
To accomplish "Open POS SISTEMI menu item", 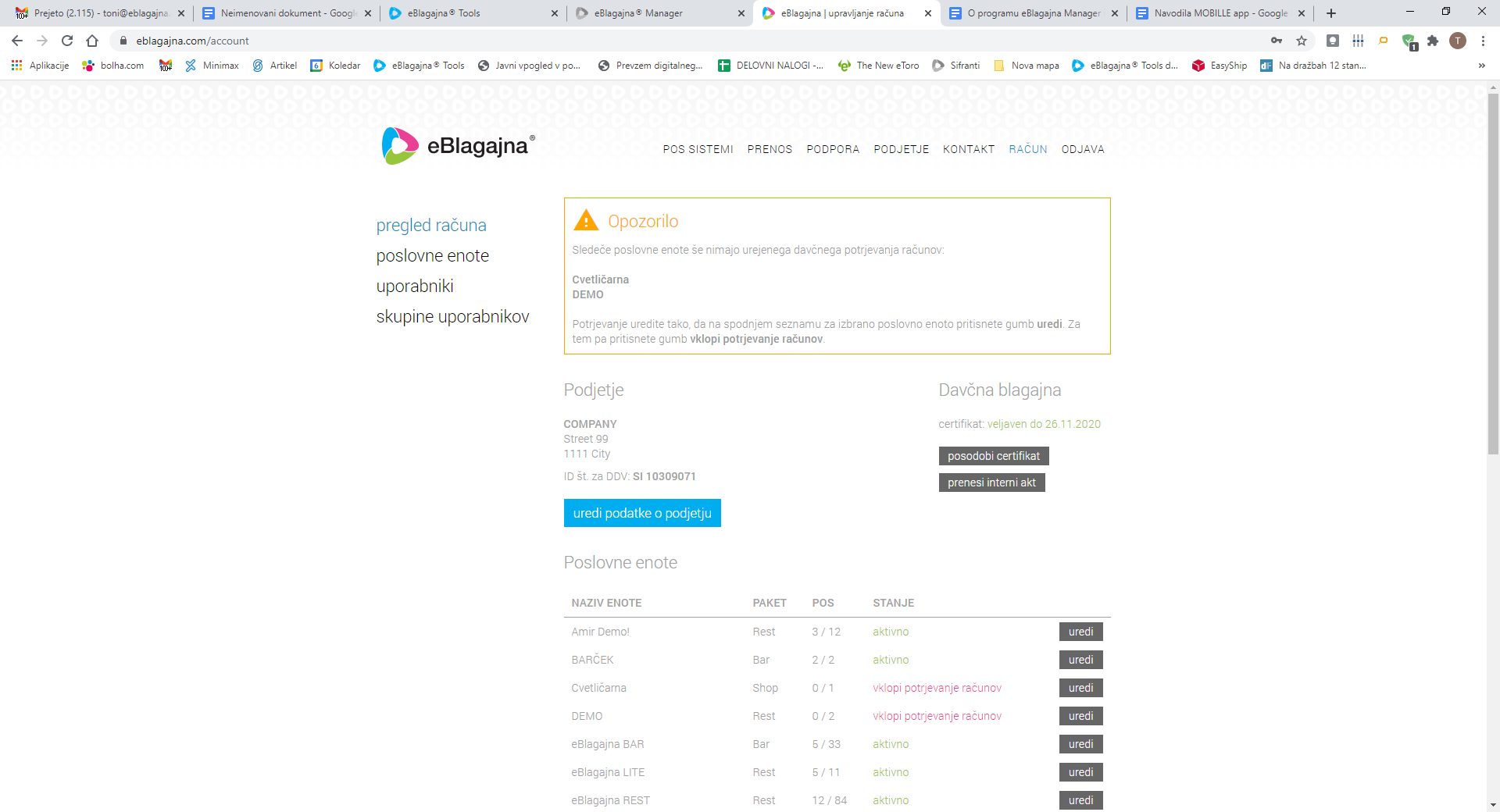I will (x=698, y=149).
